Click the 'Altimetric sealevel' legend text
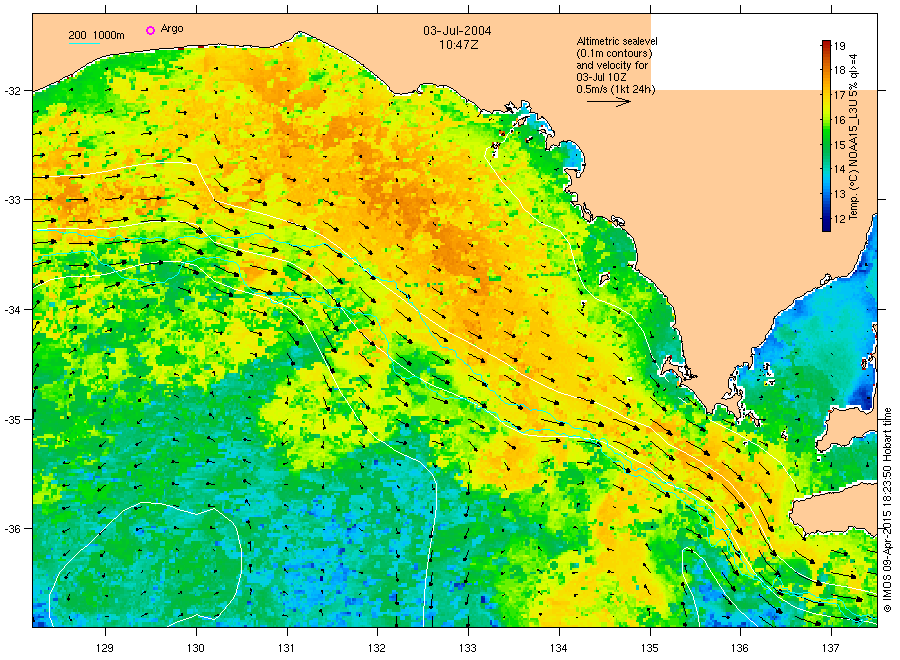Image resolution: width=900 pixels, height=660 pixels. [617, 41]
